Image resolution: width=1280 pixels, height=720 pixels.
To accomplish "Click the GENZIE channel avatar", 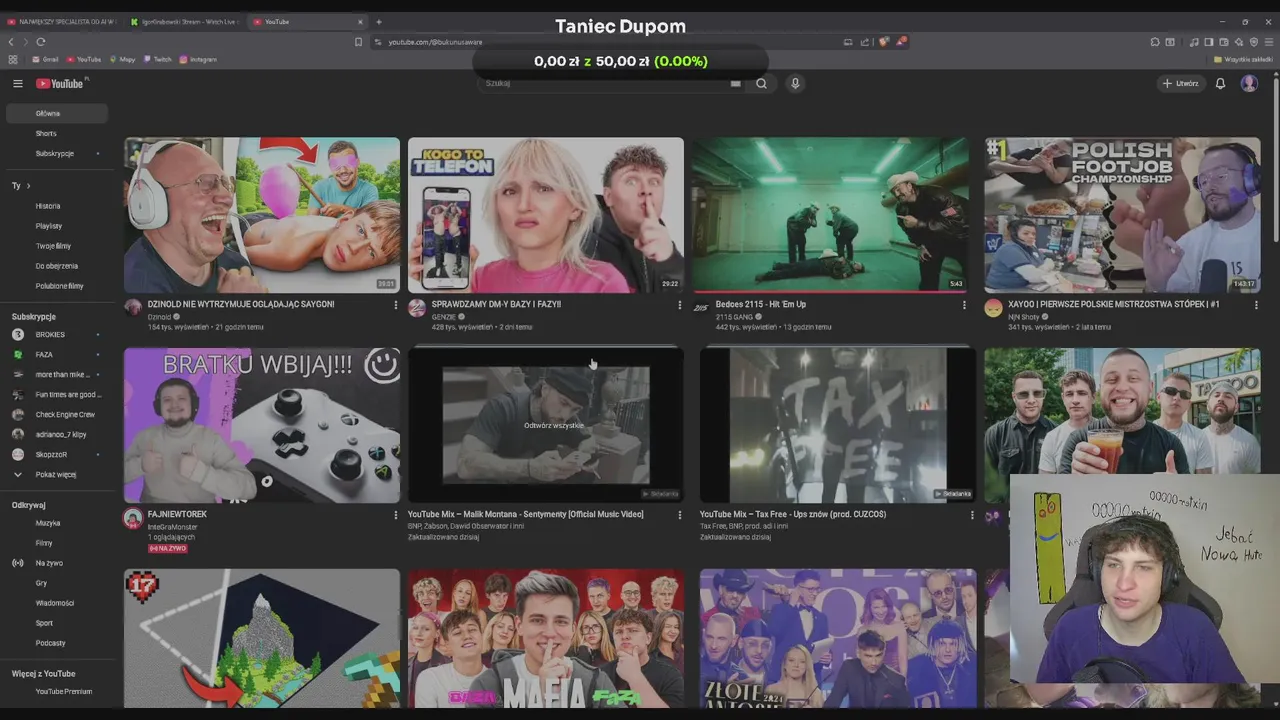I will (417, 308).
